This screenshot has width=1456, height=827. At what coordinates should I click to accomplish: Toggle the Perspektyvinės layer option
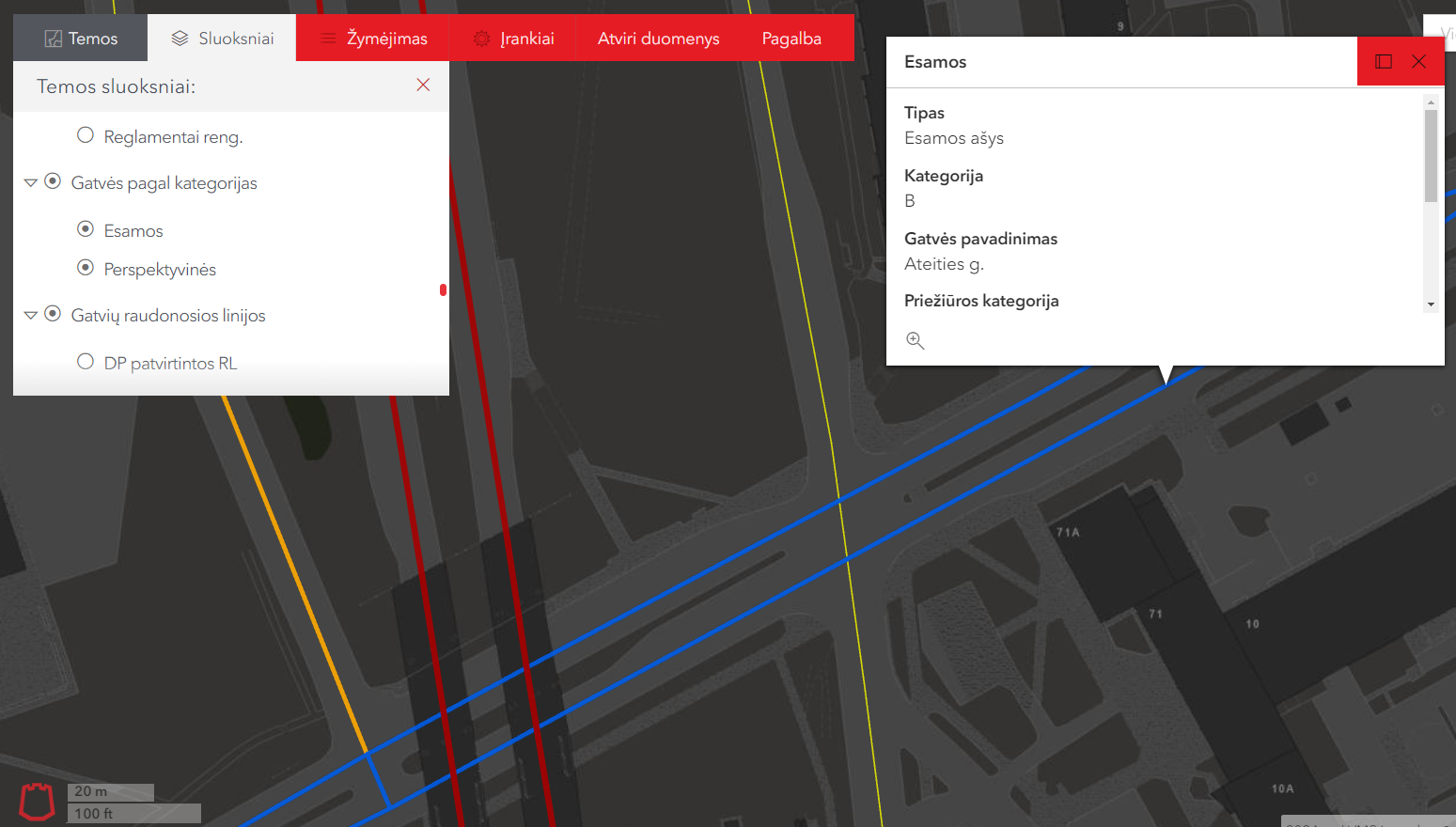tap(86, 268)
